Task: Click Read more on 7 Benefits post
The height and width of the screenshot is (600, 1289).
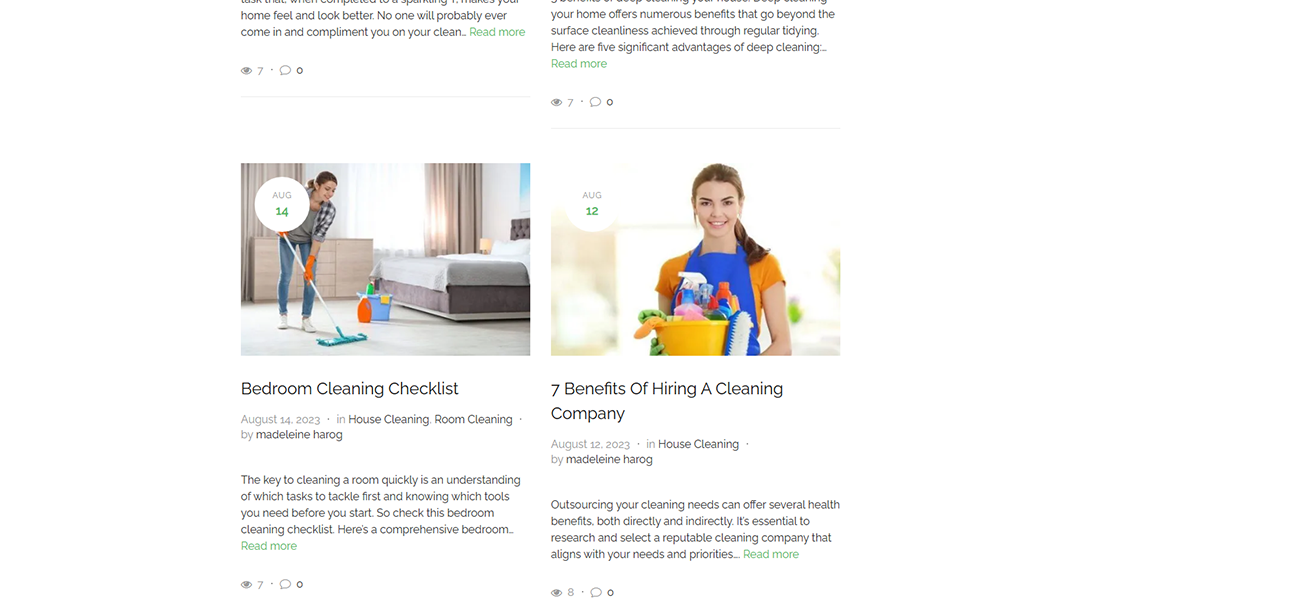Action: (771, 554)
